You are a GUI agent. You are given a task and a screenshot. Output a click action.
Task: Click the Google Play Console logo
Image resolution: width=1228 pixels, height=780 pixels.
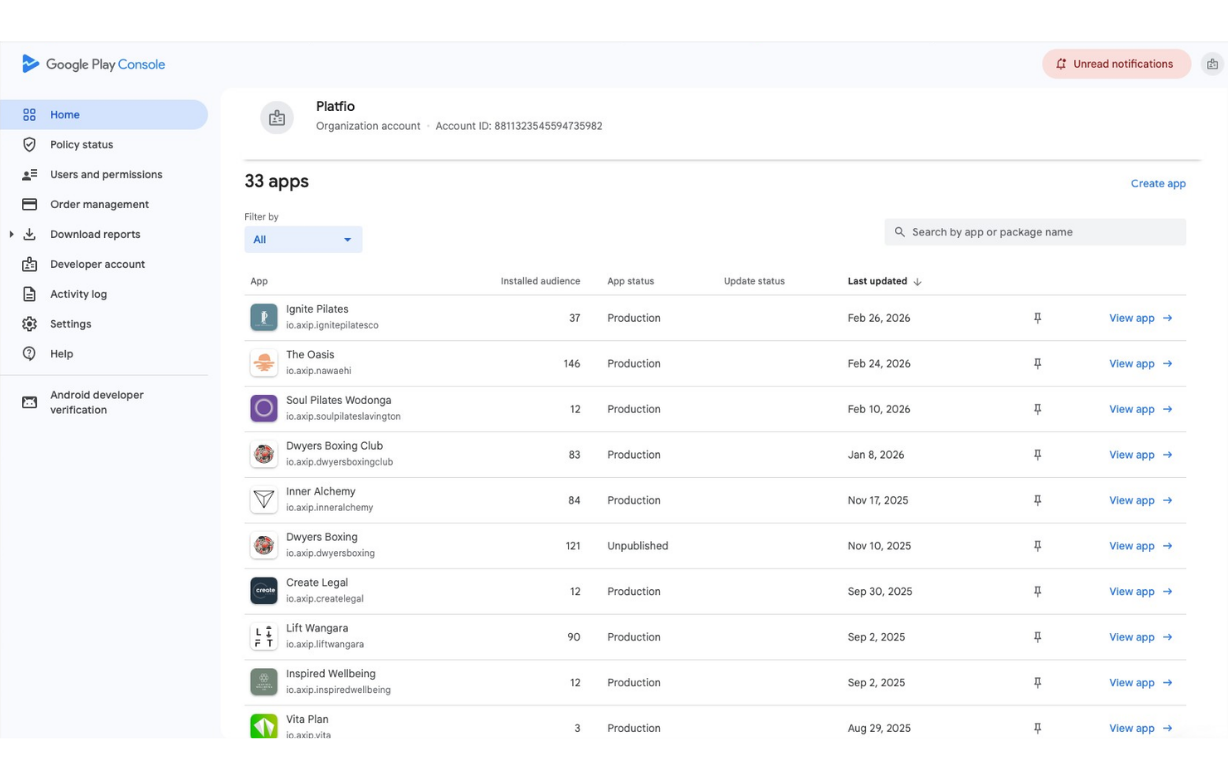click(x=93, y=64)
